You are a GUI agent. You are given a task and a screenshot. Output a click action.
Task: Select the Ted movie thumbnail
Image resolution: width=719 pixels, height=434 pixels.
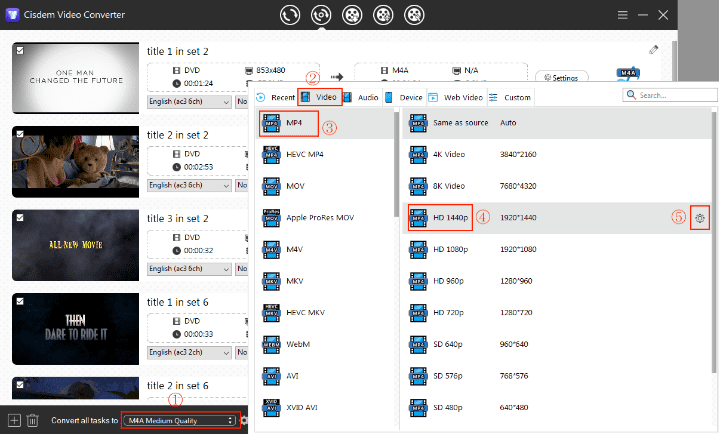click(76, 161)
